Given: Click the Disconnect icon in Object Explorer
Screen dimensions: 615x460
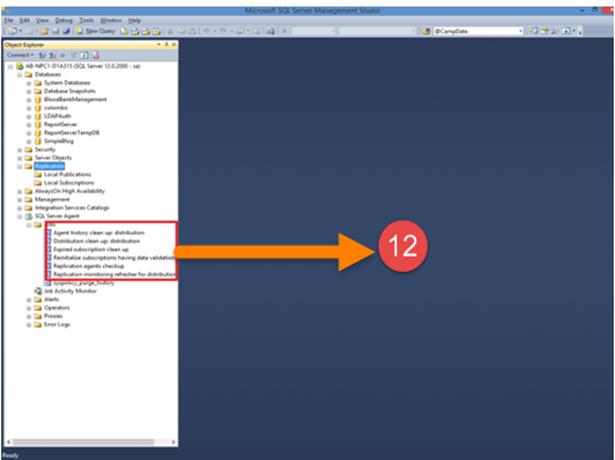Looking at the screenshot, I should tap(52, 55).
